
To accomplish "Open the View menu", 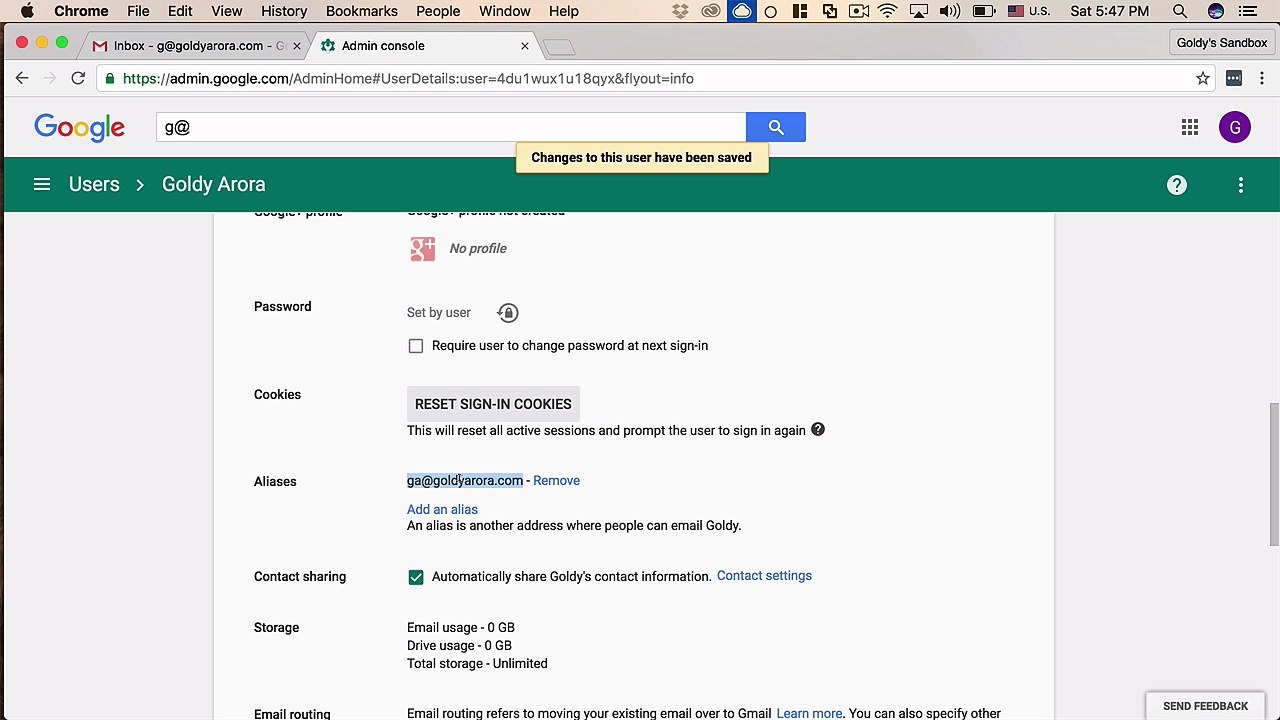I will (227, 11).
